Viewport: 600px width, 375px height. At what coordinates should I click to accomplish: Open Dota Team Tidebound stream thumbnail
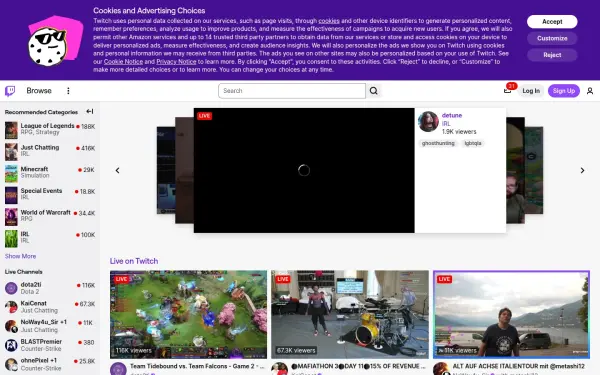click(x=188, y=315)
